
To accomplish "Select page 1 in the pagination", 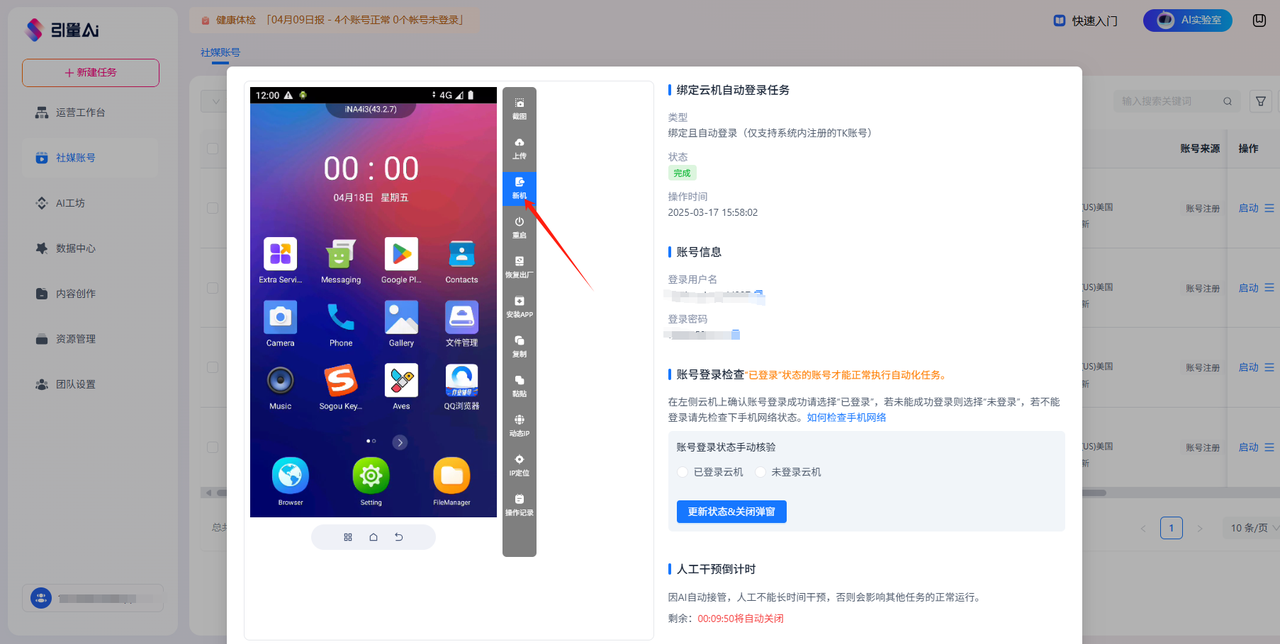I will click(x=1171, y=528).
